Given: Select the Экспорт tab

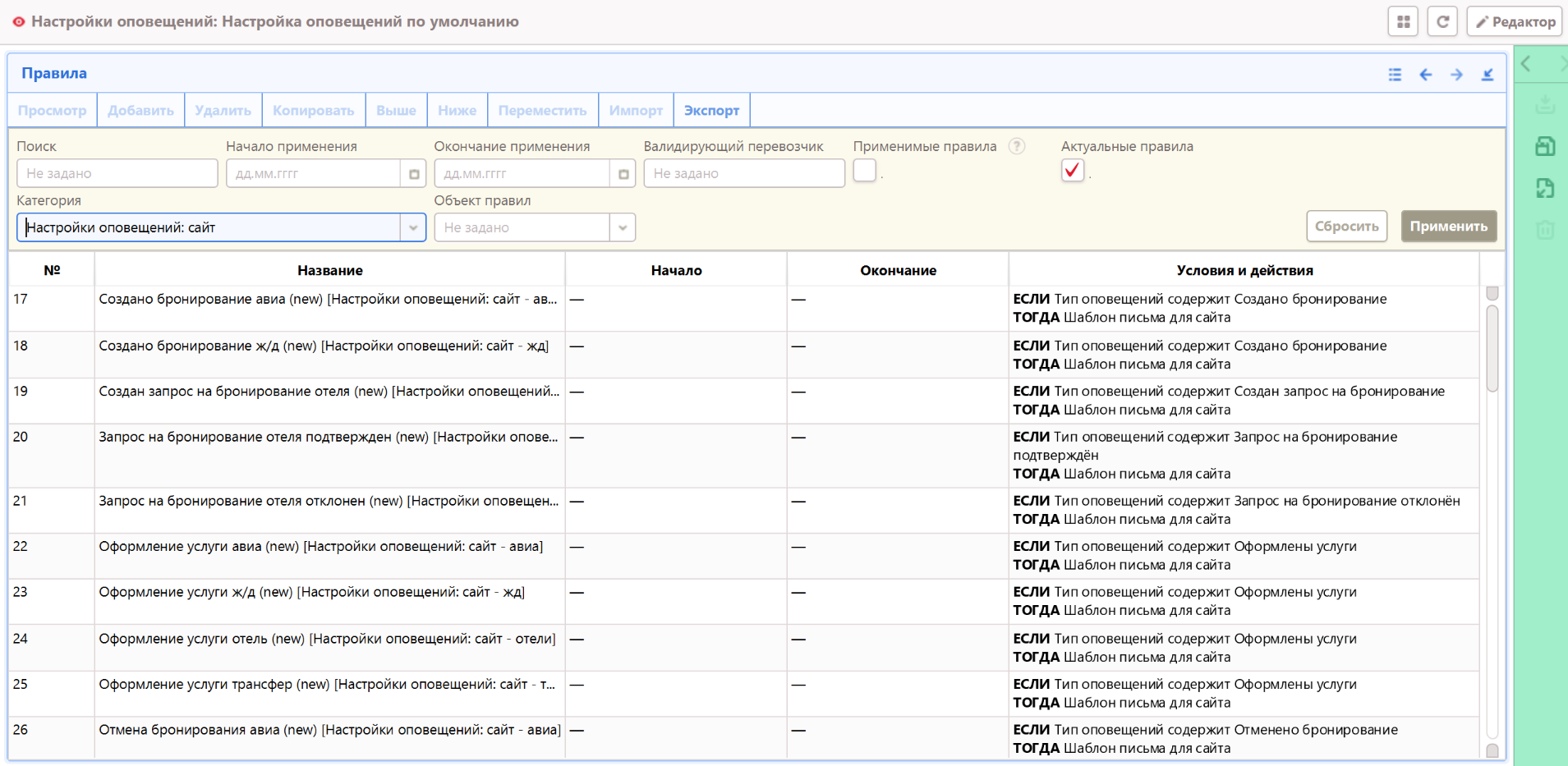Looking at the screenshot, I should coord(711,111).
